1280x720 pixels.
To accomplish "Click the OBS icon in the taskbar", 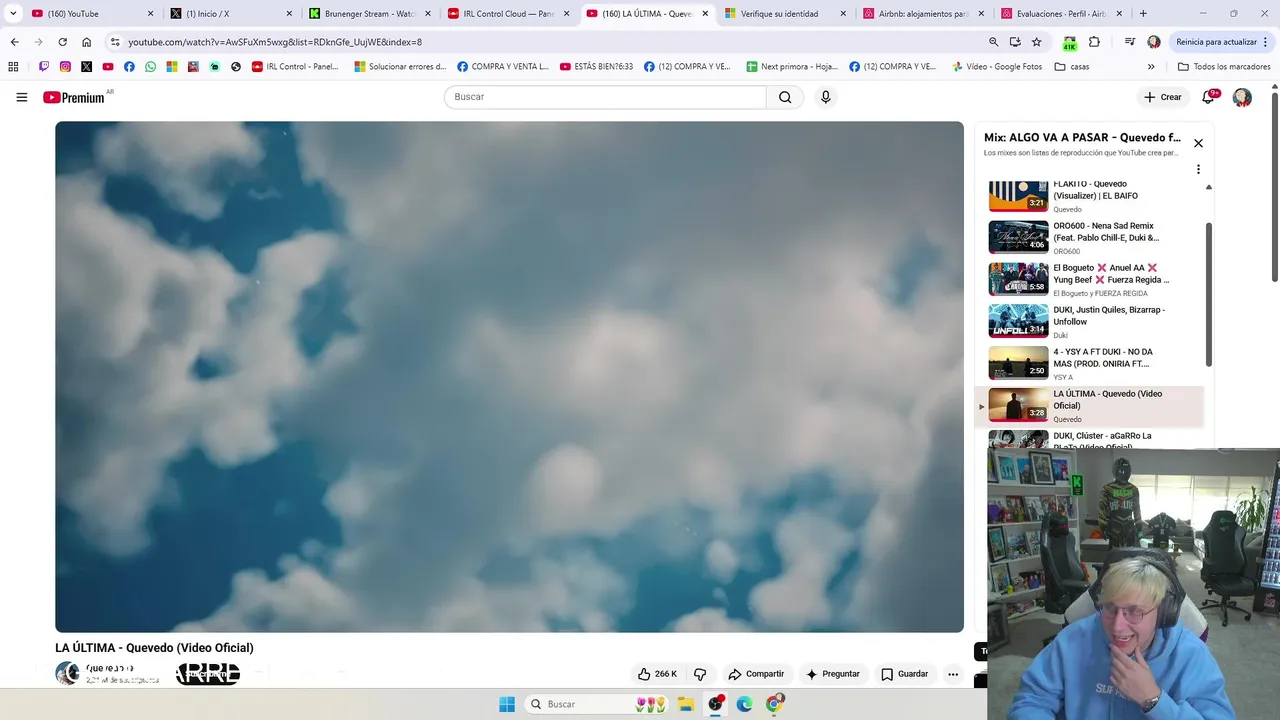I will pos(715,704).
